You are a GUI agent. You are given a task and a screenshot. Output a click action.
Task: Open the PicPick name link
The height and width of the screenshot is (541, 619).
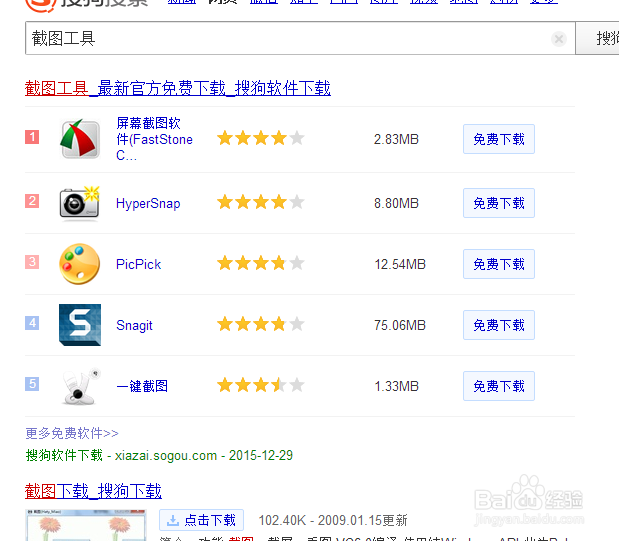coord(139,264)
